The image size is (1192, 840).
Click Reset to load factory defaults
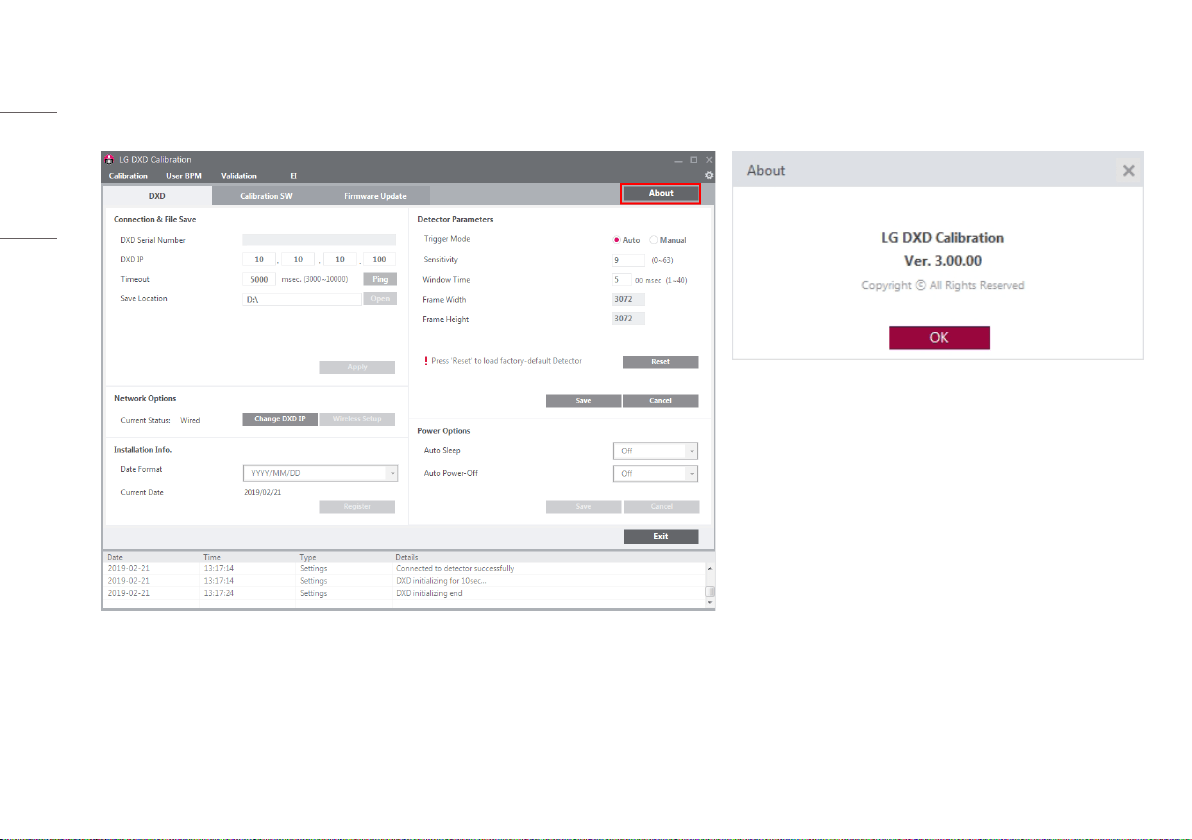point(661,362)
